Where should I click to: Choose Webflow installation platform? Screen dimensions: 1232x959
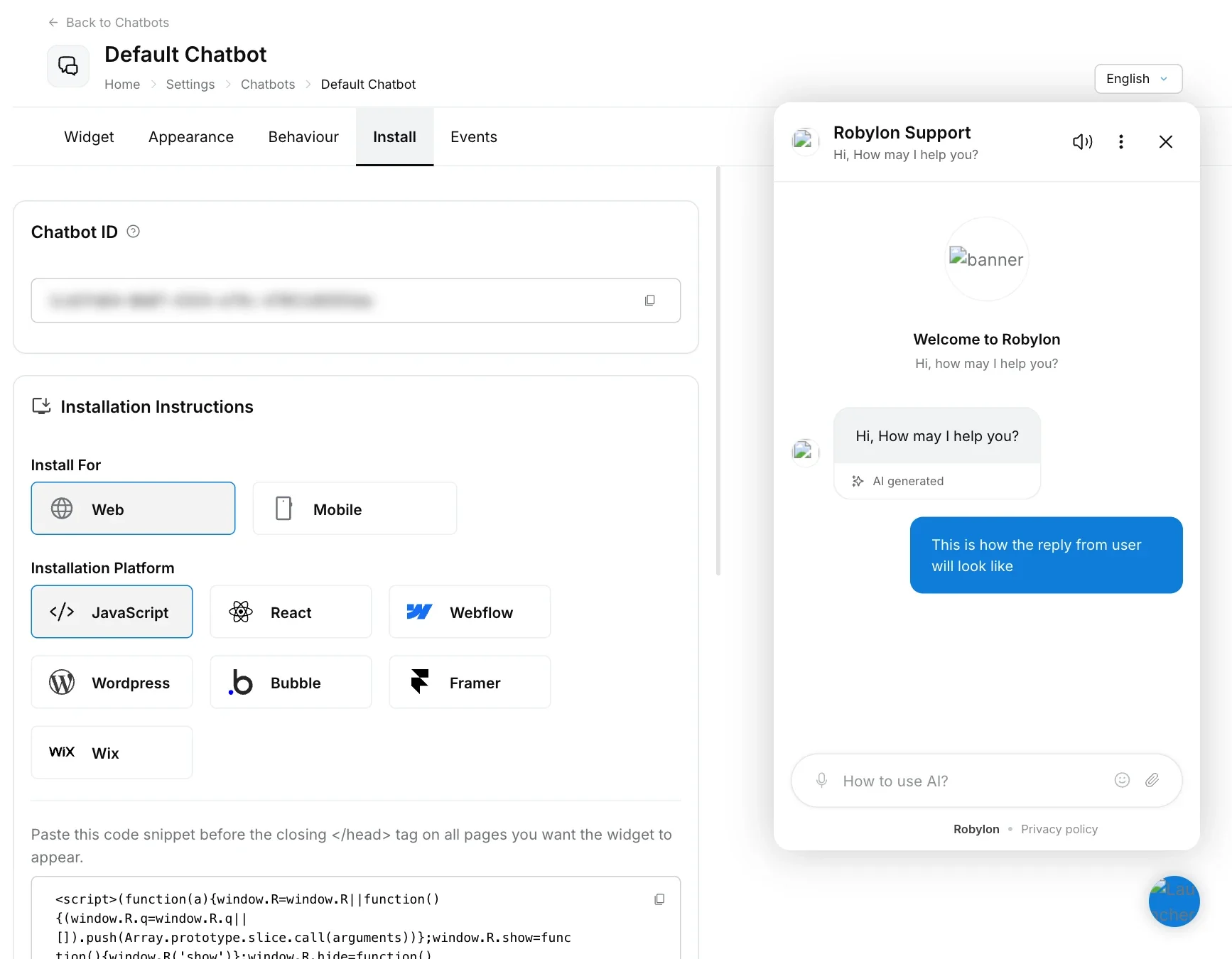(x=470, y=612)
